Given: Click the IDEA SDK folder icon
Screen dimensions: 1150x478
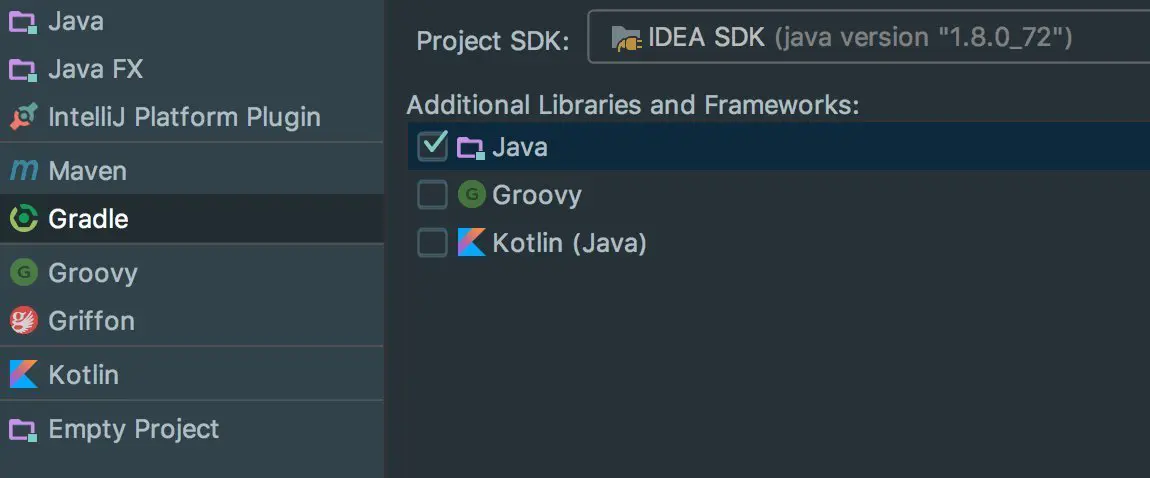Looking at the screenshot, I should pos(626,39).
